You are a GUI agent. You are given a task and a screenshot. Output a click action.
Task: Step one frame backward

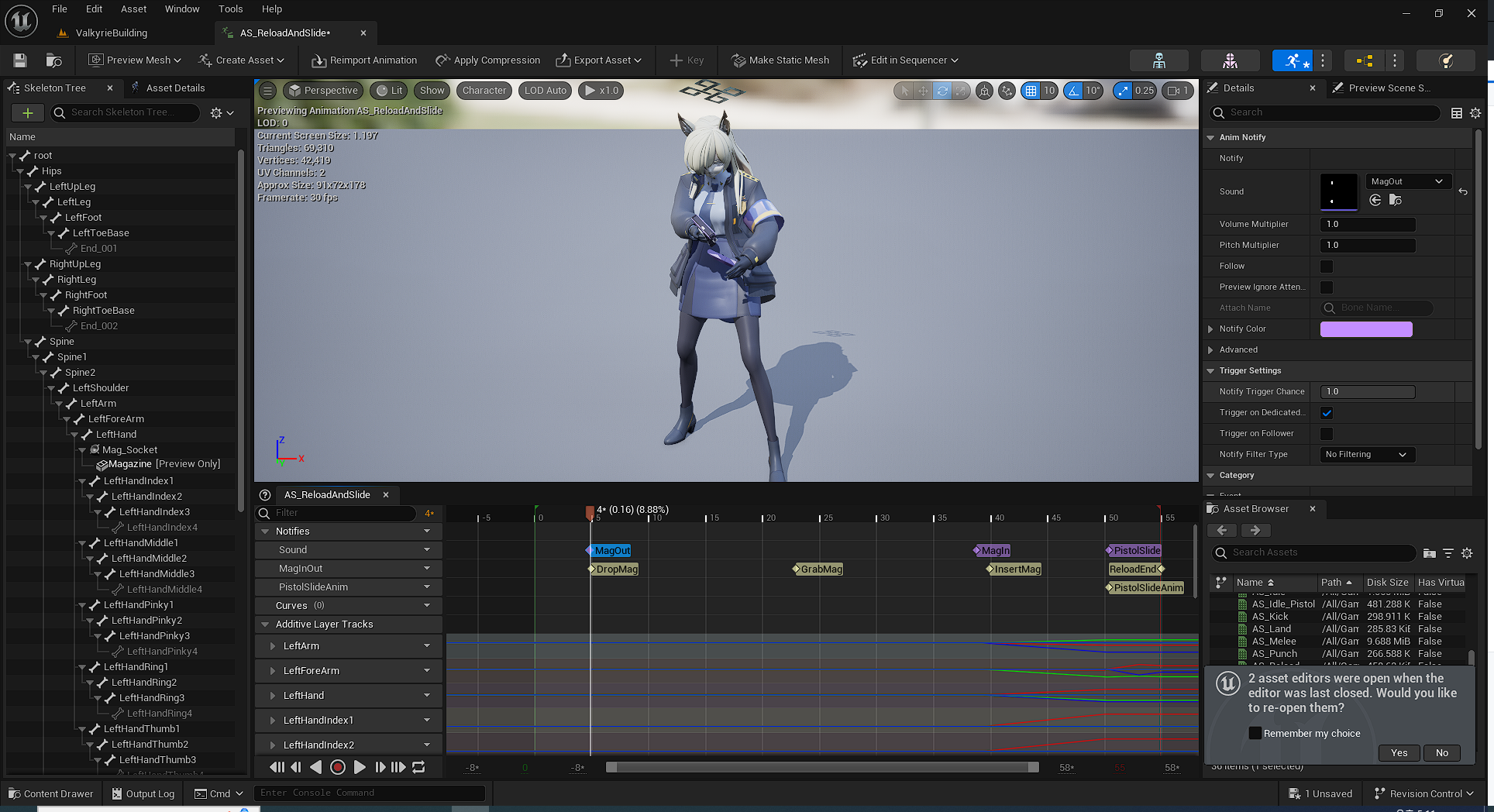coord(296,767)
